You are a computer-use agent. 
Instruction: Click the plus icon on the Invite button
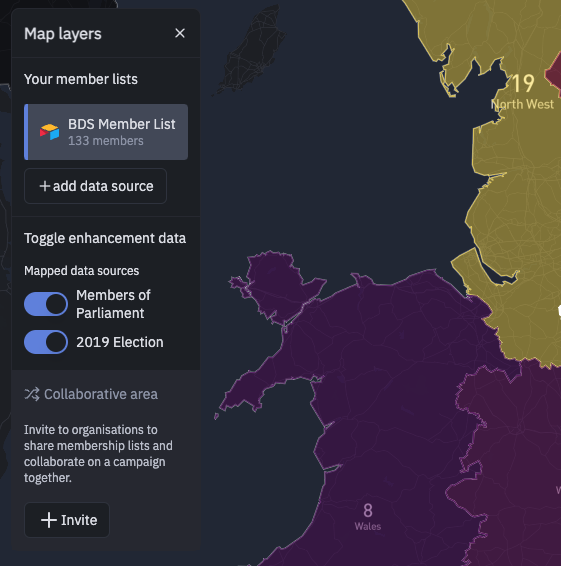pos(49,520)
